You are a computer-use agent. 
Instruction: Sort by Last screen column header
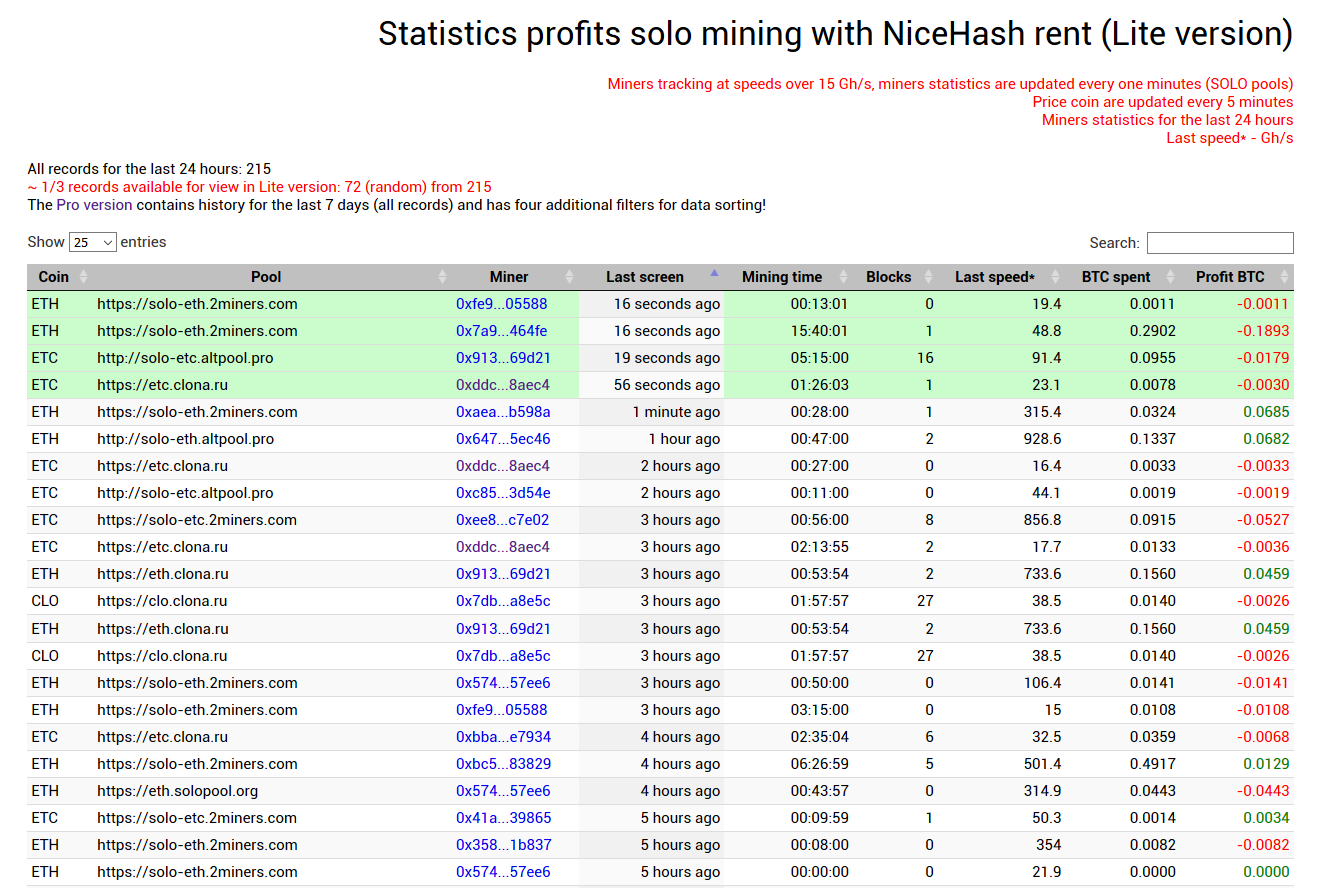(x=651, y=277)
